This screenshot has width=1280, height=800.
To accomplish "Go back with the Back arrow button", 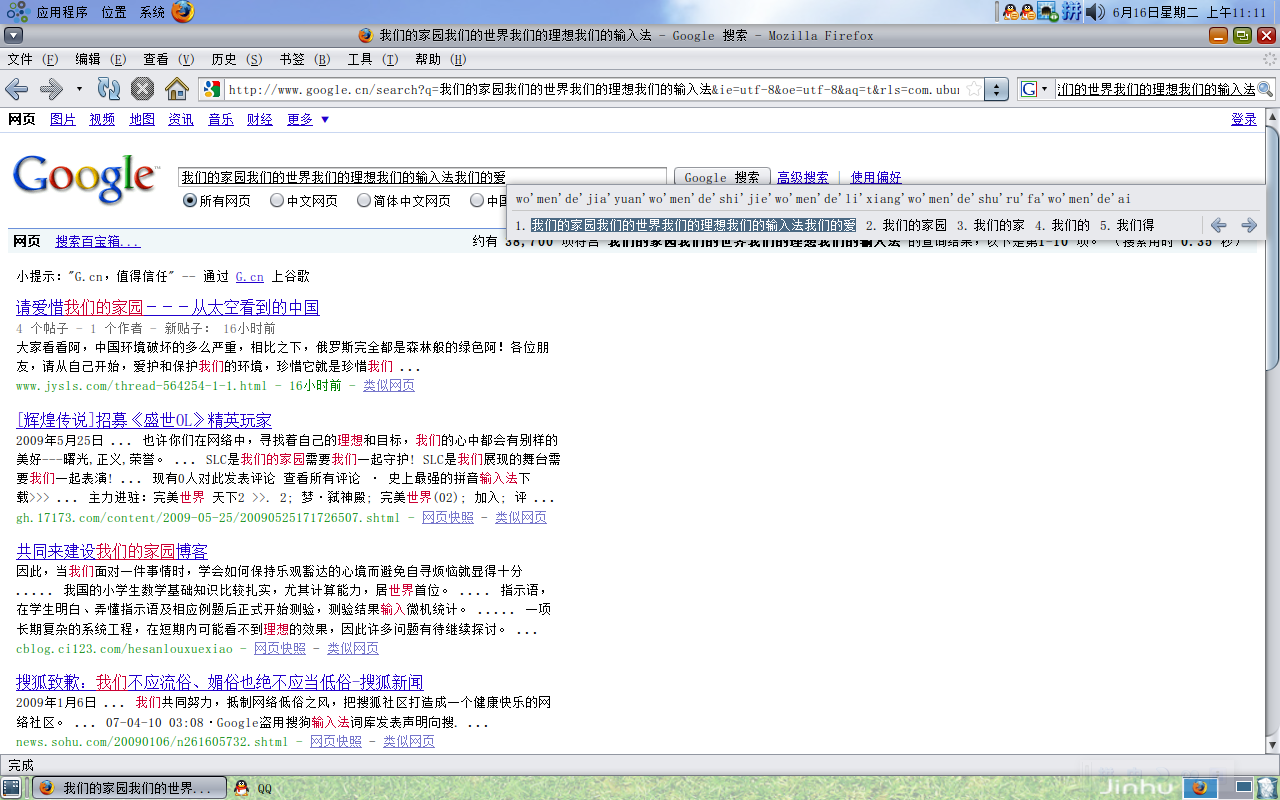I will (16, 89).
